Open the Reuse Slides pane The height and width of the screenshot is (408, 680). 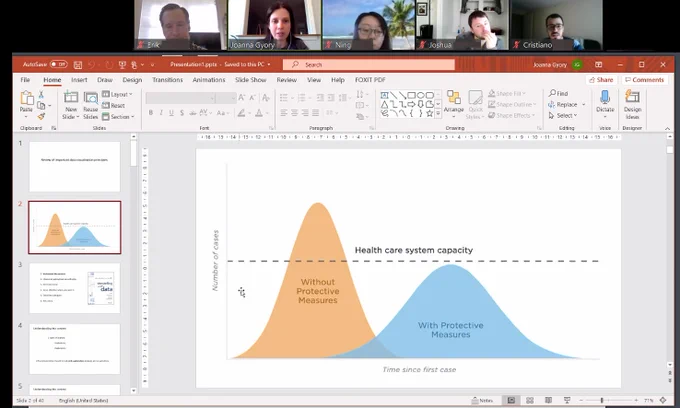coord(91,105)
